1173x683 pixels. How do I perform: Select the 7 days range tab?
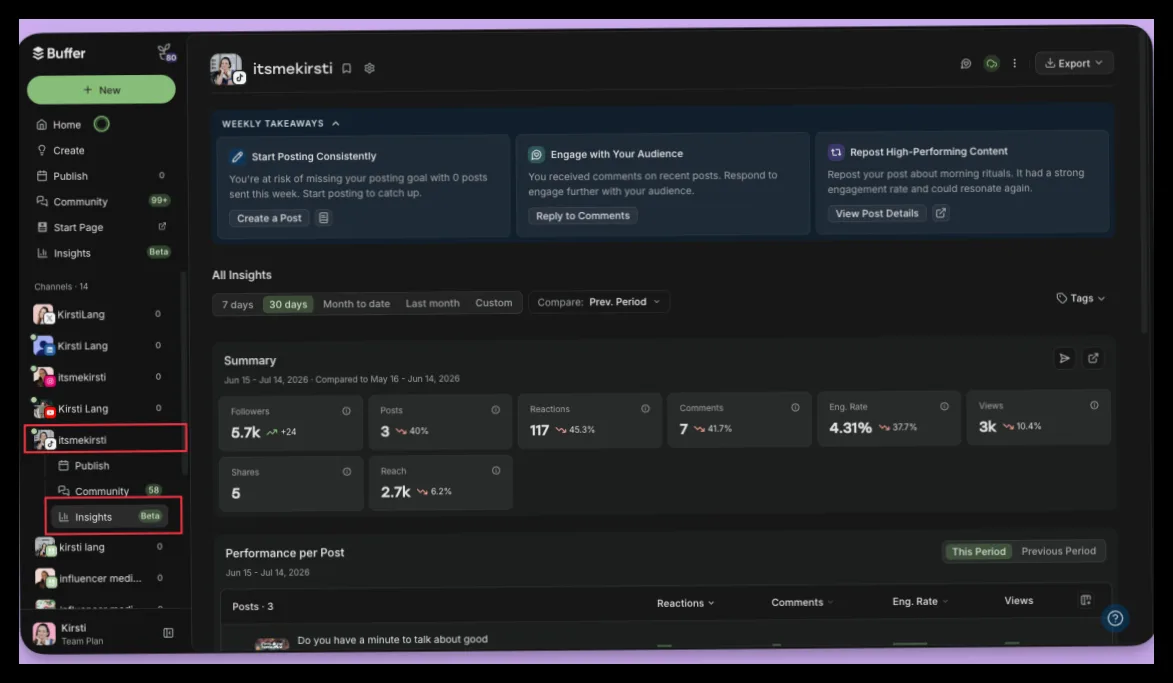[x=237, y=304]
